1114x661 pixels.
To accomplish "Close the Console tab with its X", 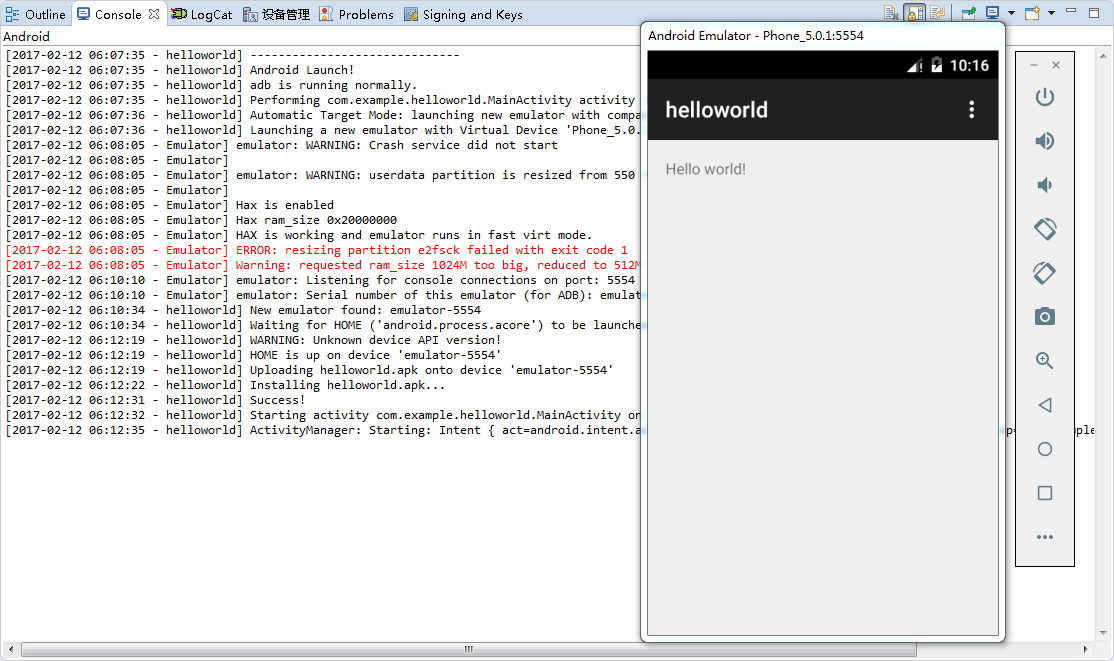I will tap(154, 14).
